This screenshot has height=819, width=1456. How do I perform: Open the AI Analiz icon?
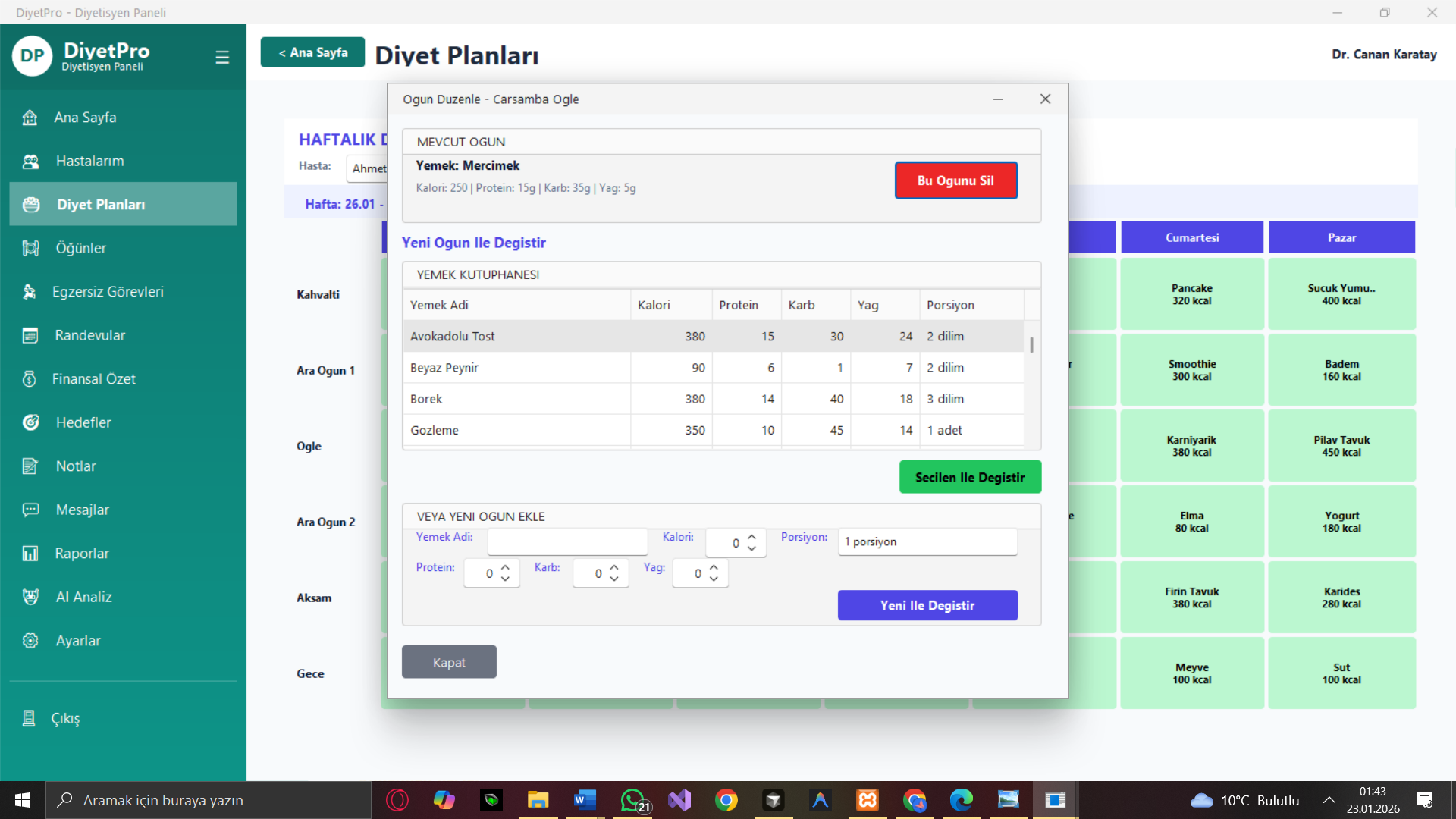pos(30,597)
